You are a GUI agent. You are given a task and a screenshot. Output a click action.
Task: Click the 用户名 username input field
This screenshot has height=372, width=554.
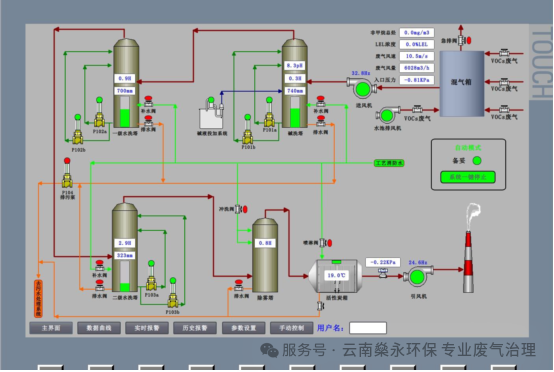click(x=368, y=328)
